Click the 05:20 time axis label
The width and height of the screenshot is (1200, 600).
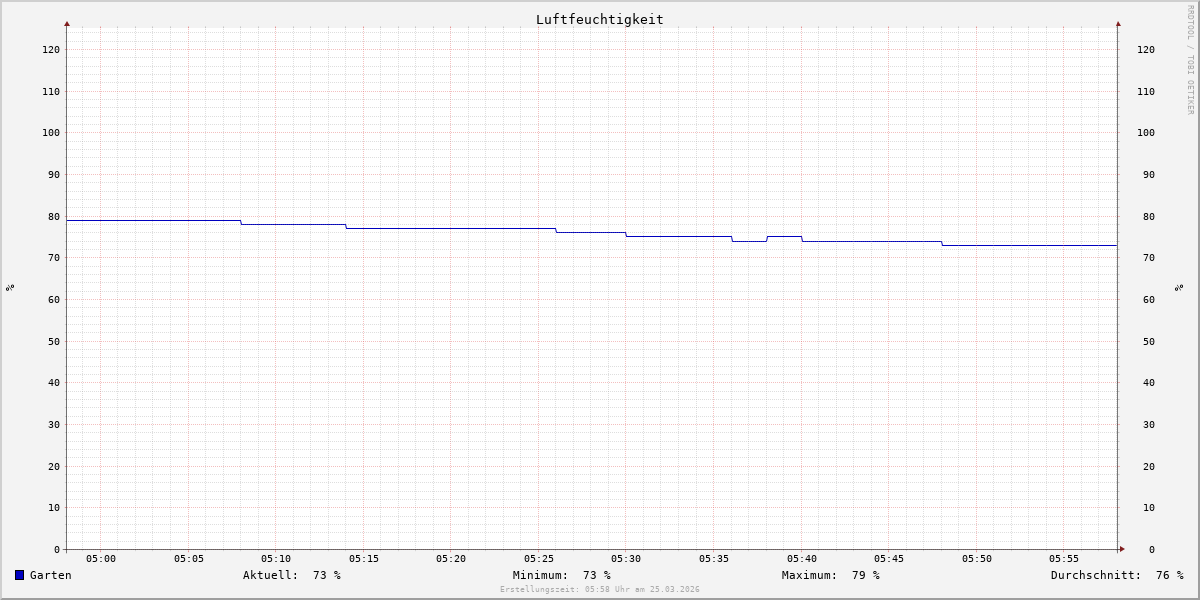451,558
